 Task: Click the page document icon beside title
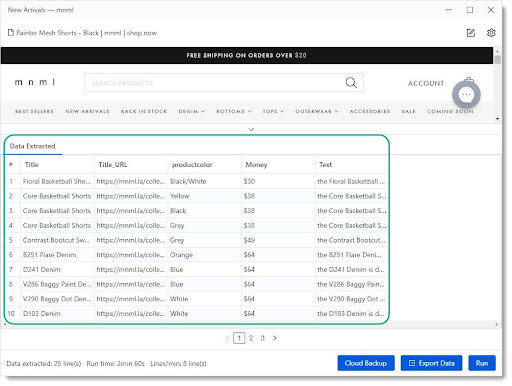point(11,33)
